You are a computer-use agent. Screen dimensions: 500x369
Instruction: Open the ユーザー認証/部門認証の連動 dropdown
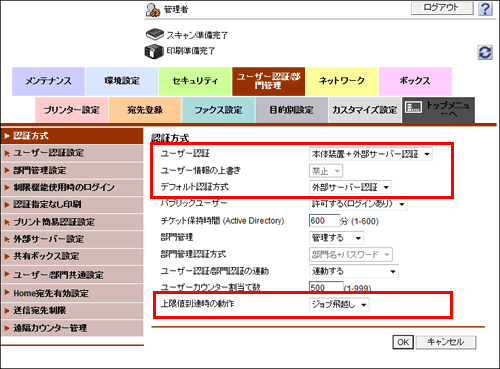point(354,271)
